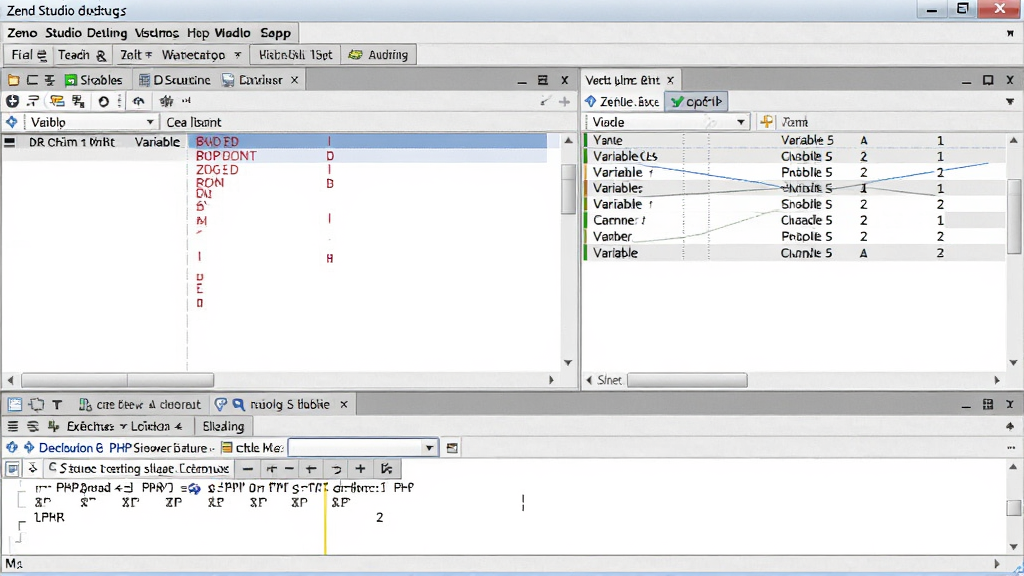Click the blue diamond icon beside the Vaiblo dropdown
Screen dimensions: 1024x576
[11, 122]
